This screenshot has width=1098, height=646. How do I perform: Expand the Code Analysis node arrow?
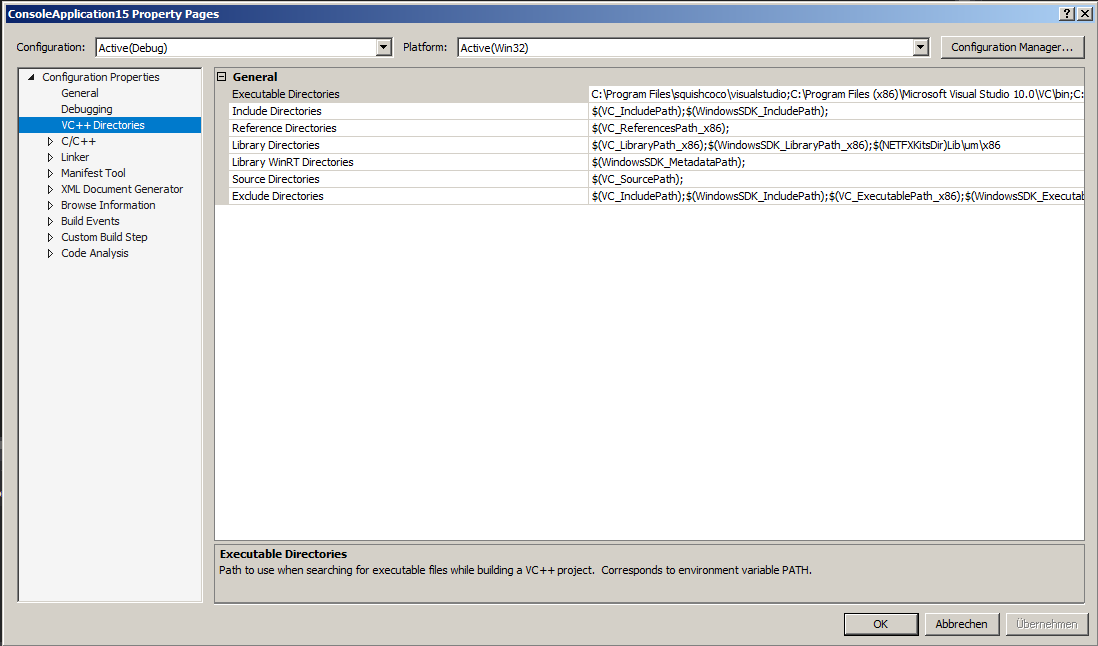click(50, 253)
